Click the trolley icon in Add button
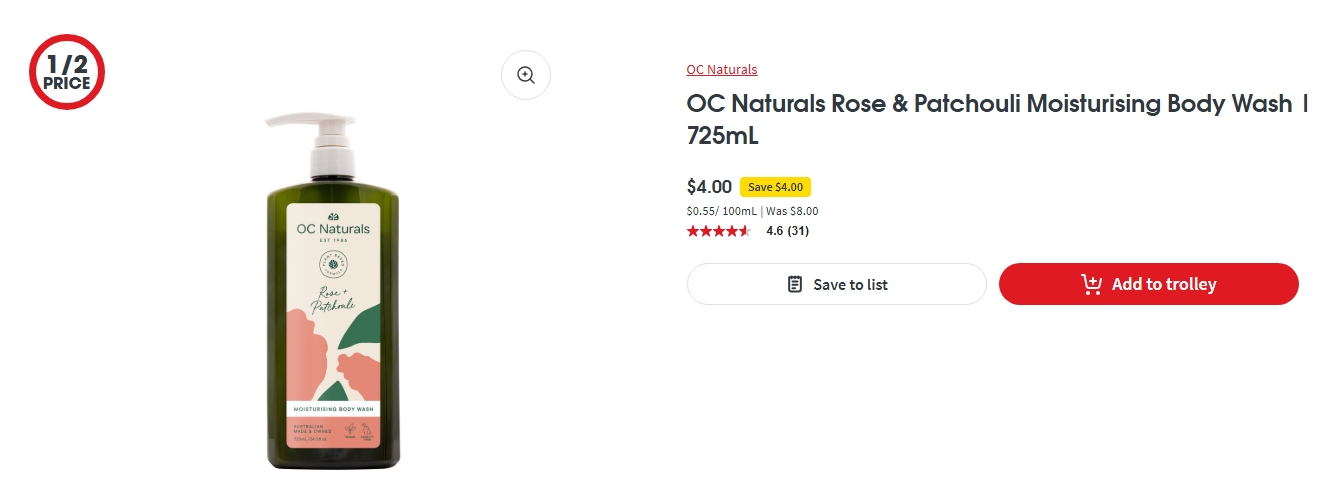 coord(1091,285)
